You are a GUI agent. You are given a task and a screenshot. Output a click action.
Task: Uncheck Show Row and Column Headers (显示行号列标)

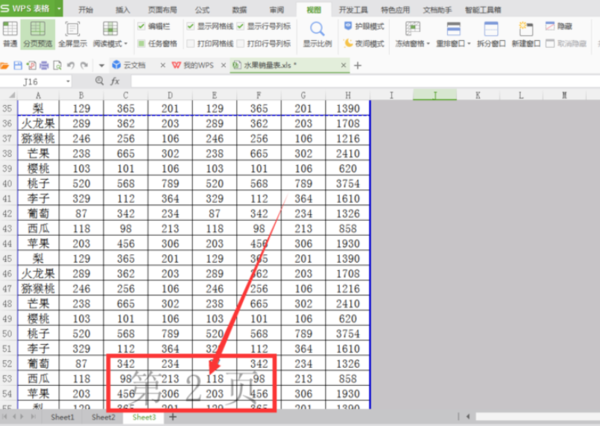[240, 26]
